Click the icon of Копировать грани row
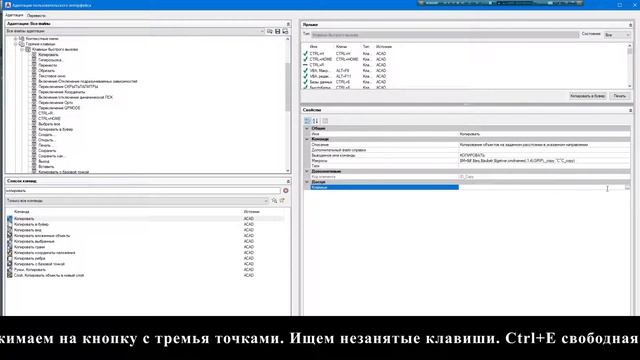 10,247
